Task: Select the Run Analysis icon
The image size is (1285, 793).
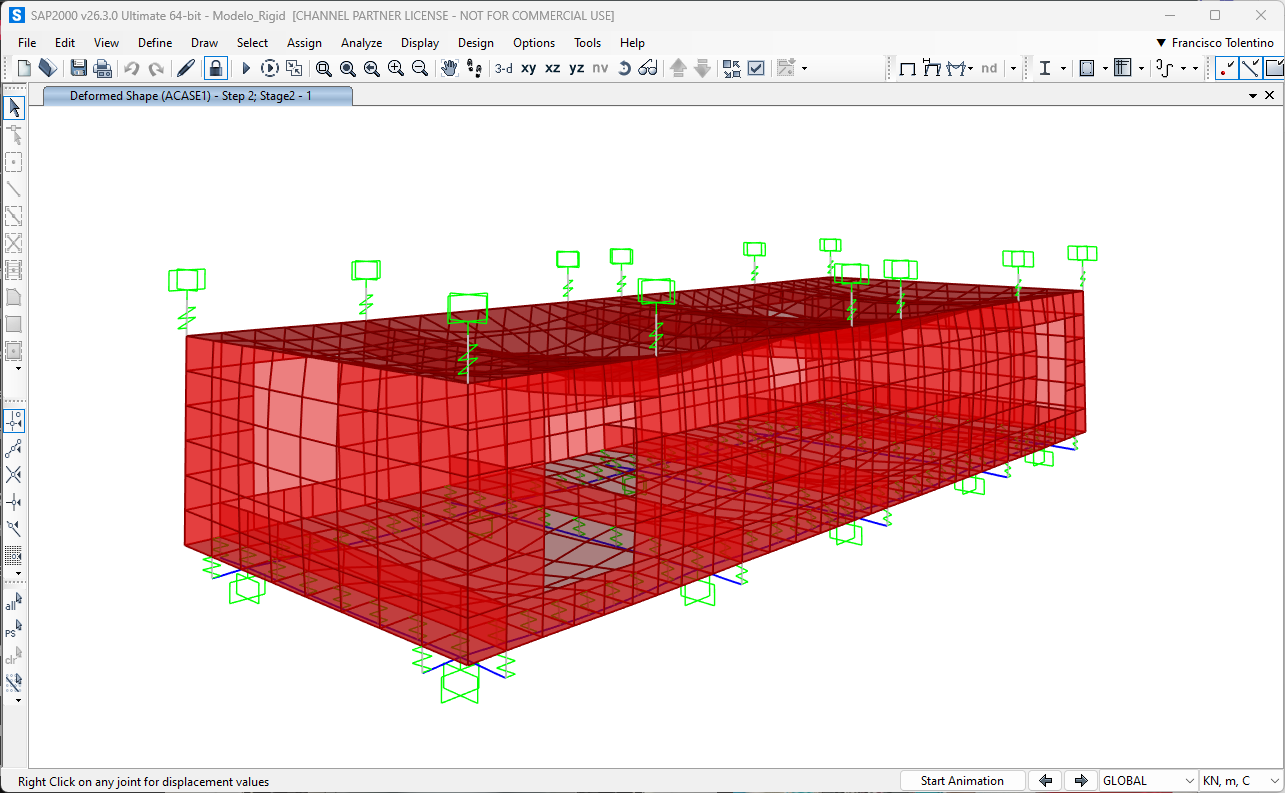Action: pyautogui.click(x=244, y=67)
